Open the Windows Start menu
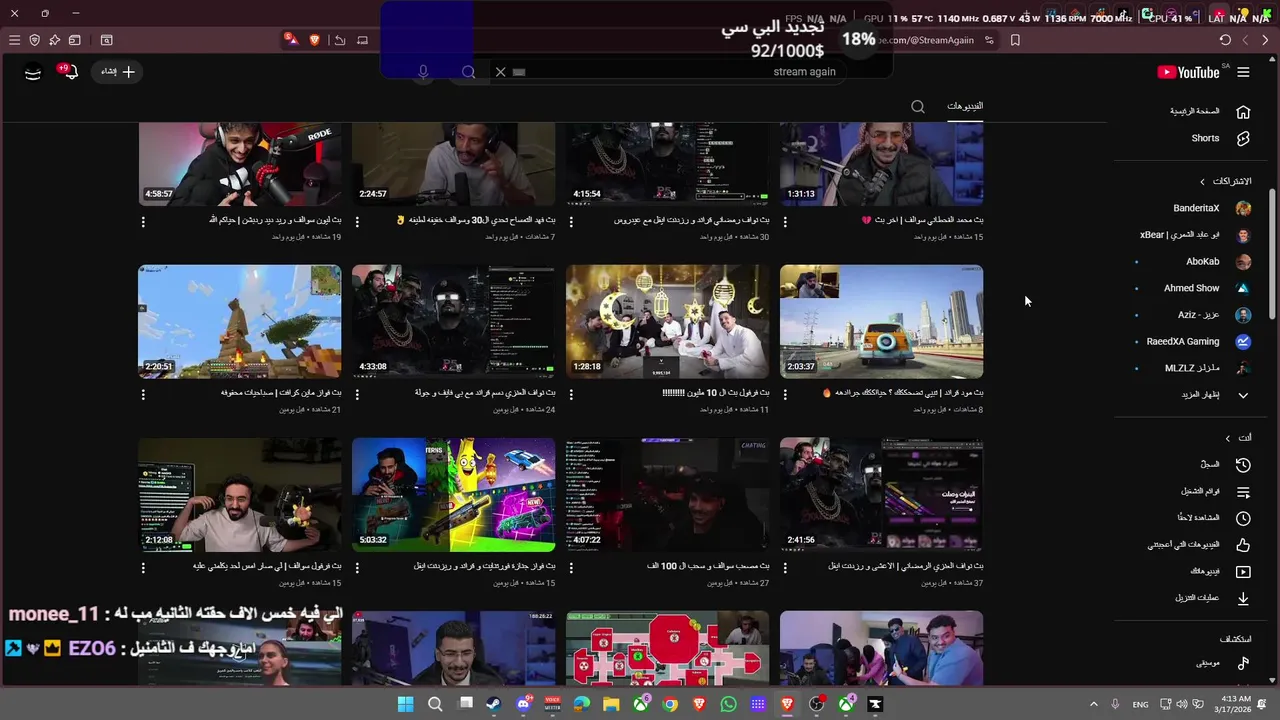 point(405,704)
